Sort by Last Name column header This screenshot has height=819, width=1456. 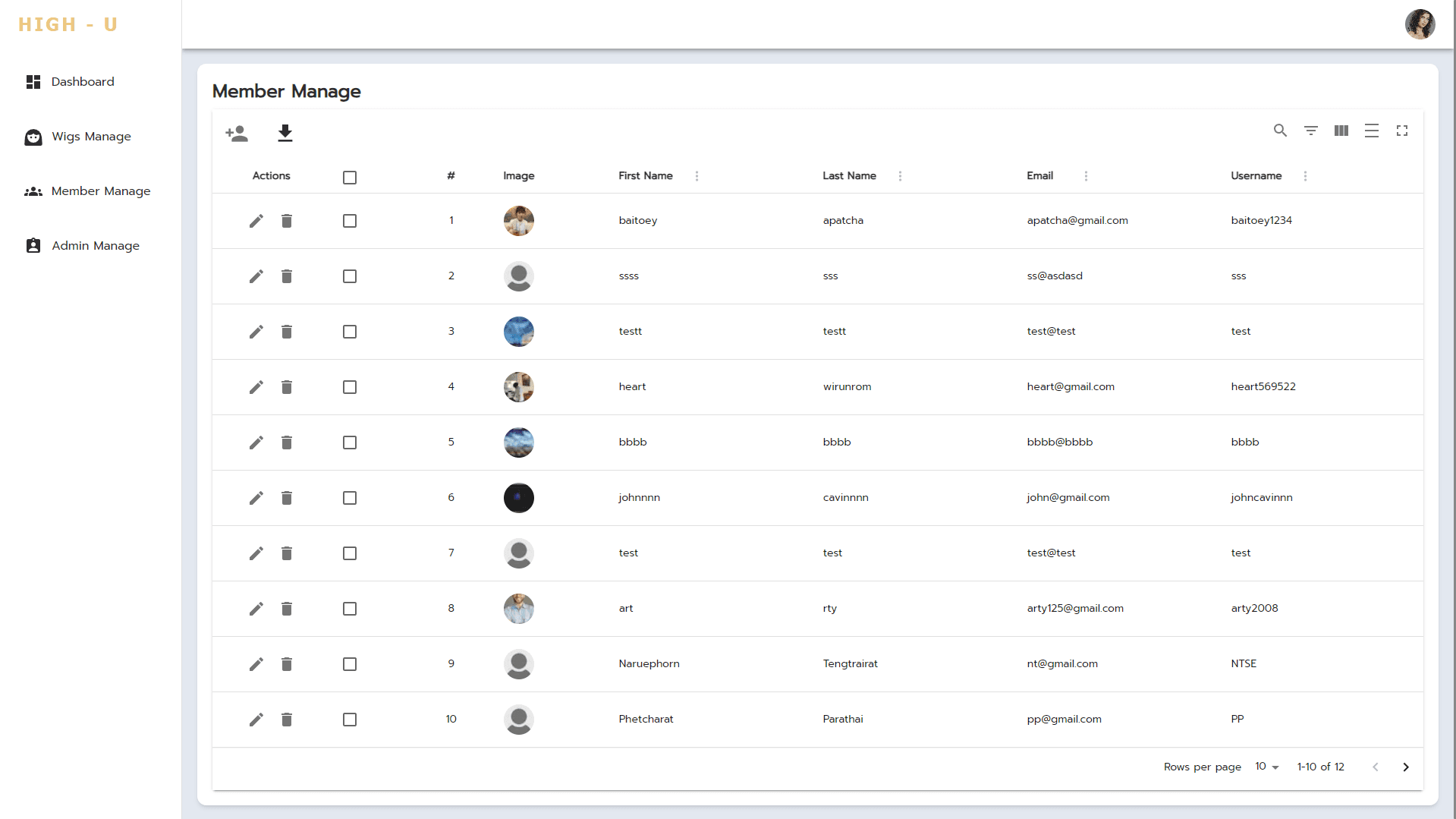click(x=849, y=176)
